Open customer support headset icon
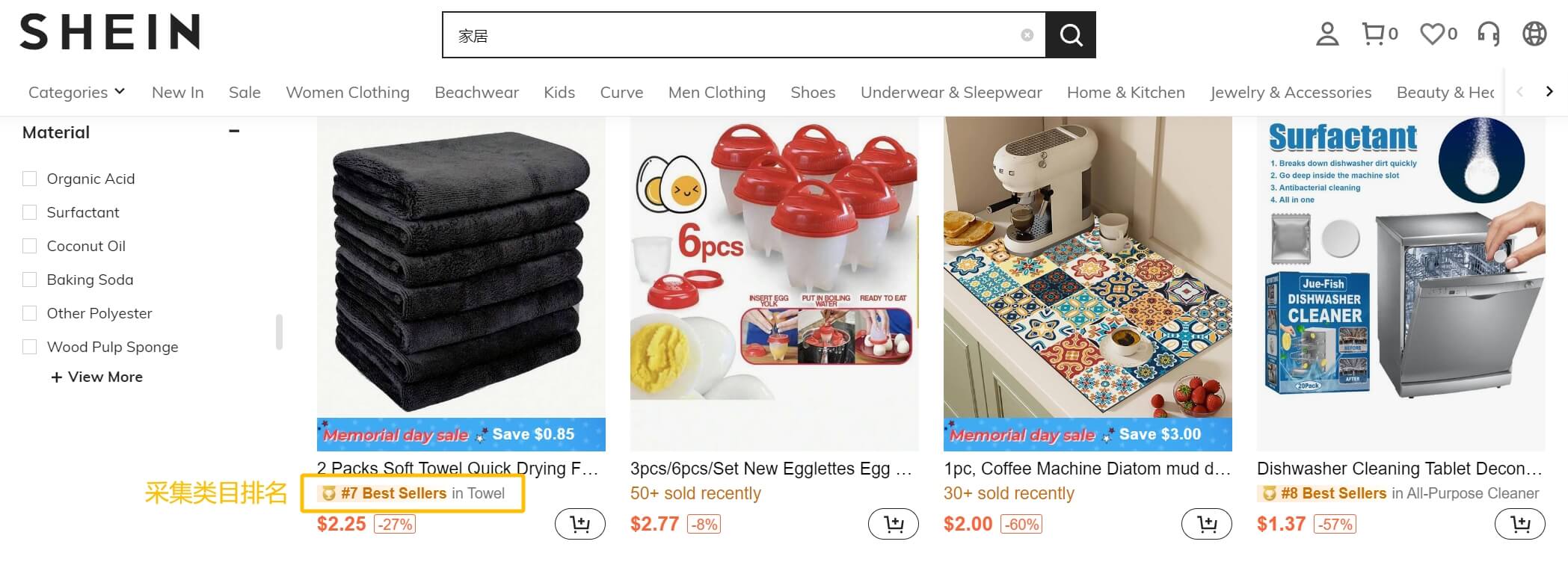The width and height of the screenshot is (1568, 565). point(1489,34)
